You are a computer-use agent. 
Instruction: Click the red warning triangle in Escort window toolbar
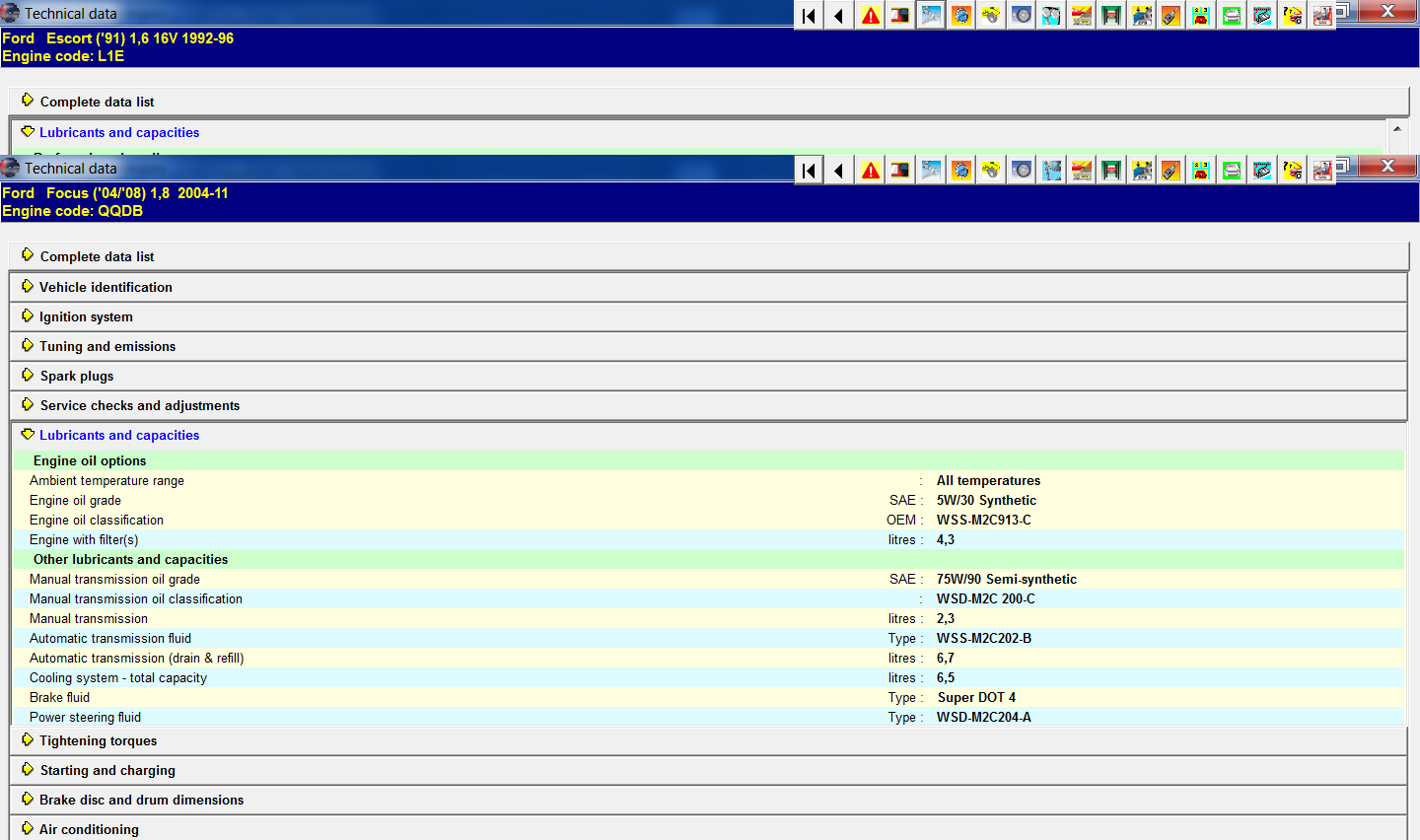tap(870, 16)
